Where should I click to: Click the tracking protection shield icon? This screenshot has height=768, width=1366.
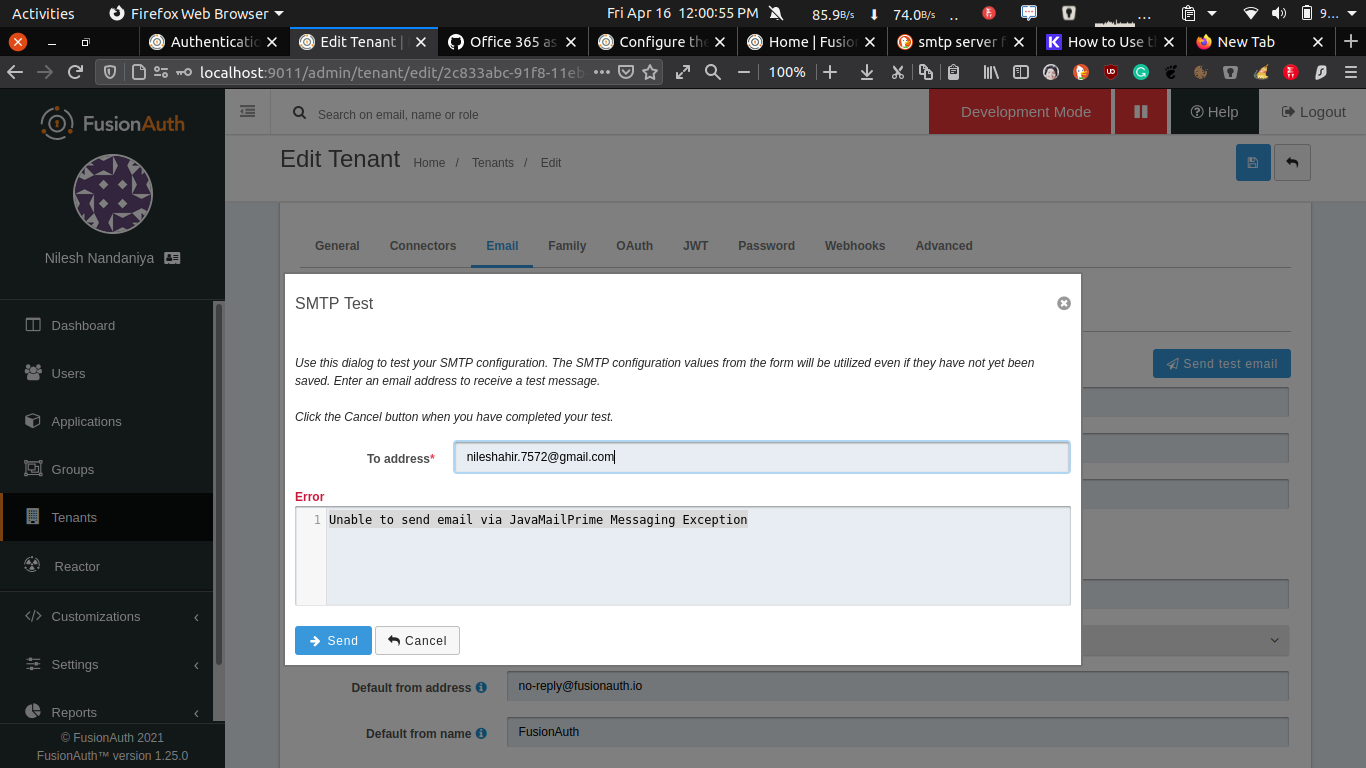pos(112,72)
